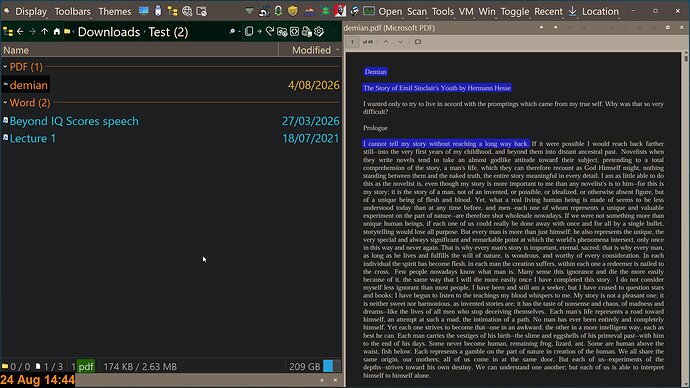
Task: Click the Win toolbar button
Action: [x=487, y=11]
